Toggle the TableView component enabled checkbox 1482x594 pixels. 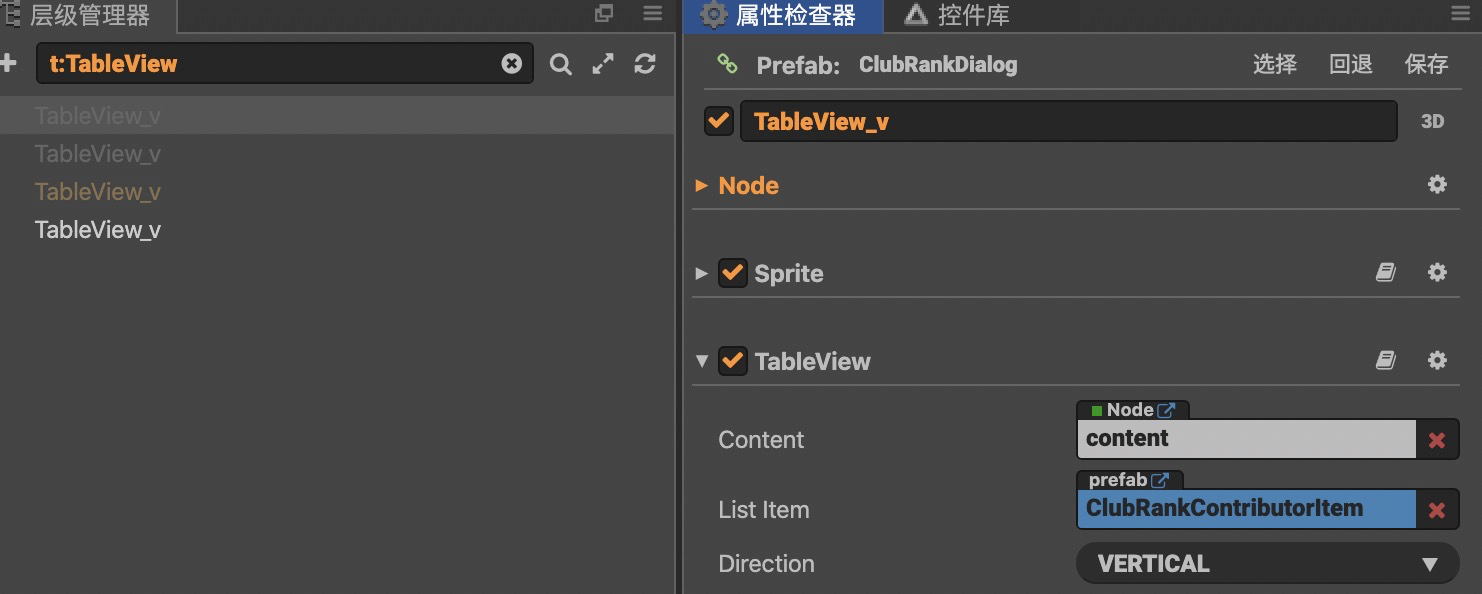(733, 361)
